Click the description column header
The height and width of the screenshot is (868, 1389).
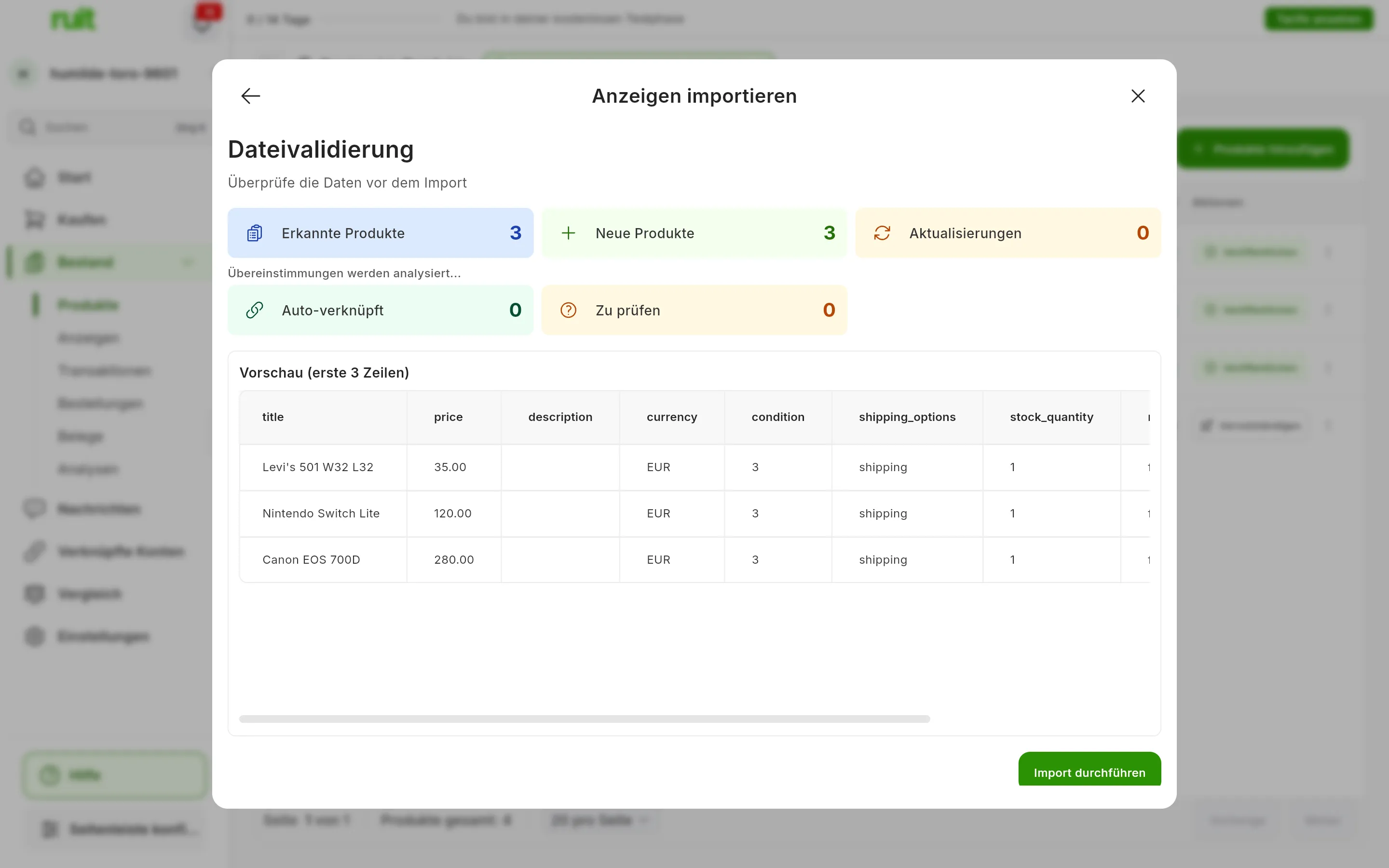pos(560,417)
